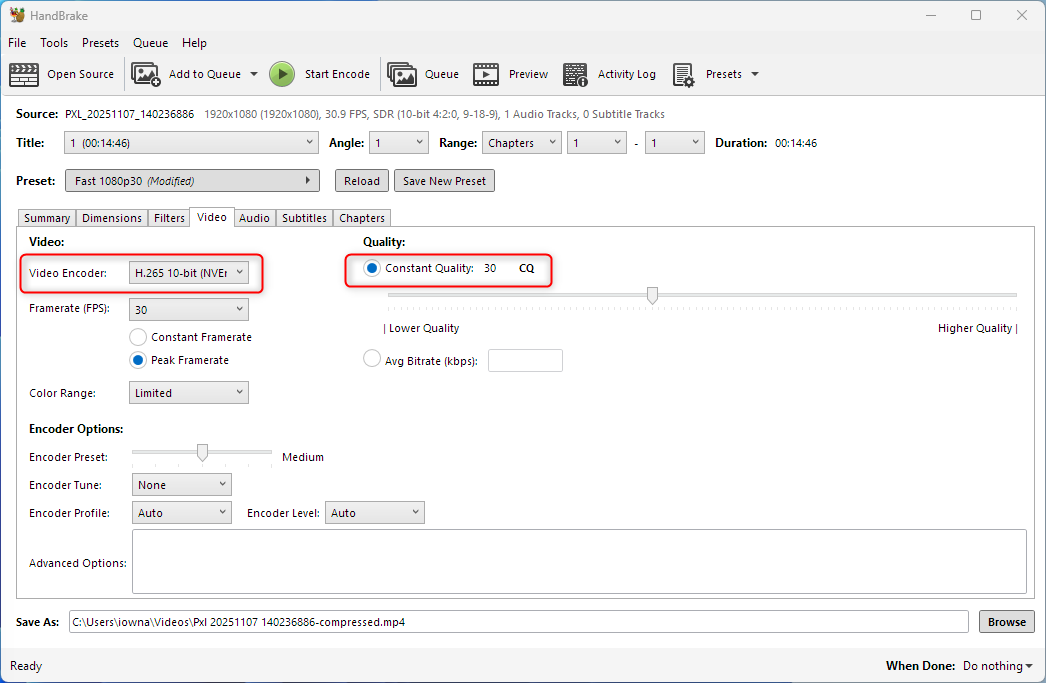Expand the toolbar Presets dropdown arrow
Image resolution: width=1046 pixels, height=683 pixels.
click(x=754, y=74)
